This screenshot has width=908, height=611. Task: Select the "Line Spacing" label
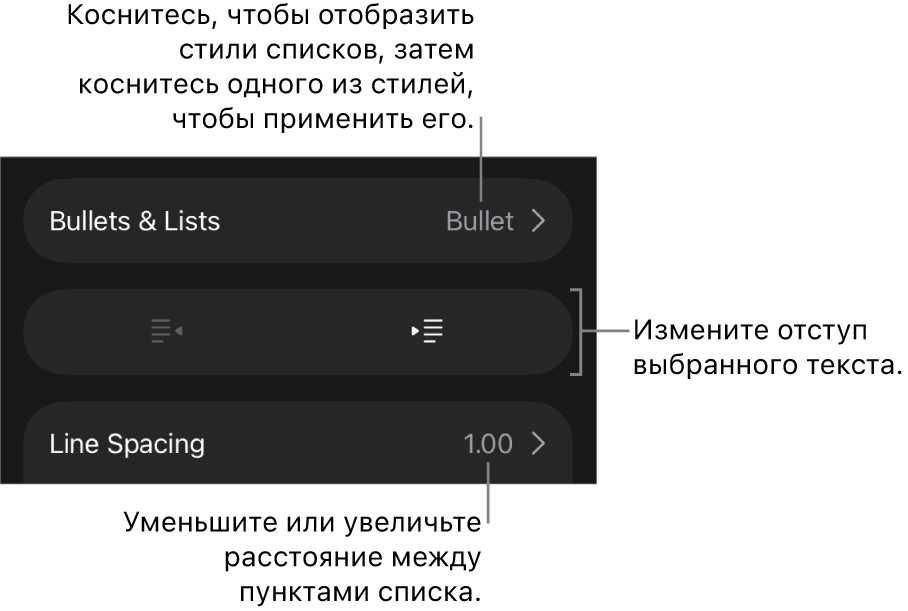coord(127,444)
